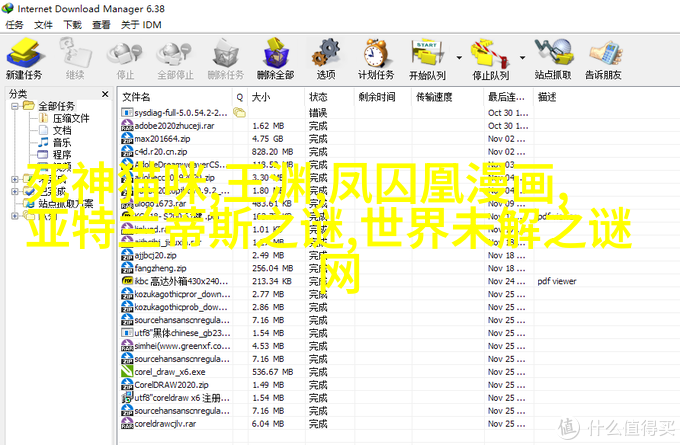Open dropdown arrow beside 开始队列
Viewport: 680px width, 445px height.
(459, 57)
